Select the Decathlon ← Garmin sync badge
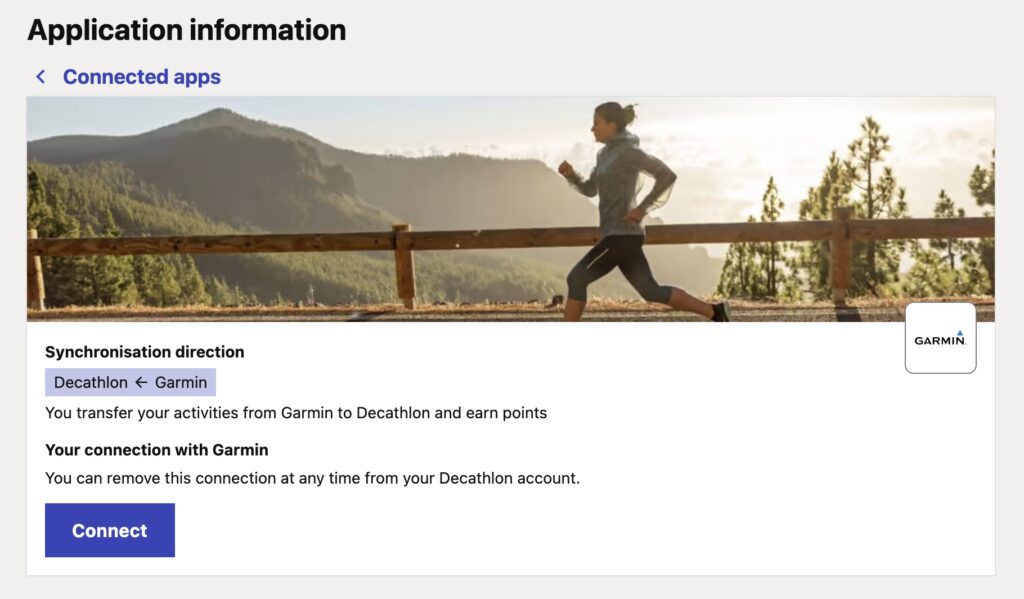1024x599 pixels. [130, 383]
